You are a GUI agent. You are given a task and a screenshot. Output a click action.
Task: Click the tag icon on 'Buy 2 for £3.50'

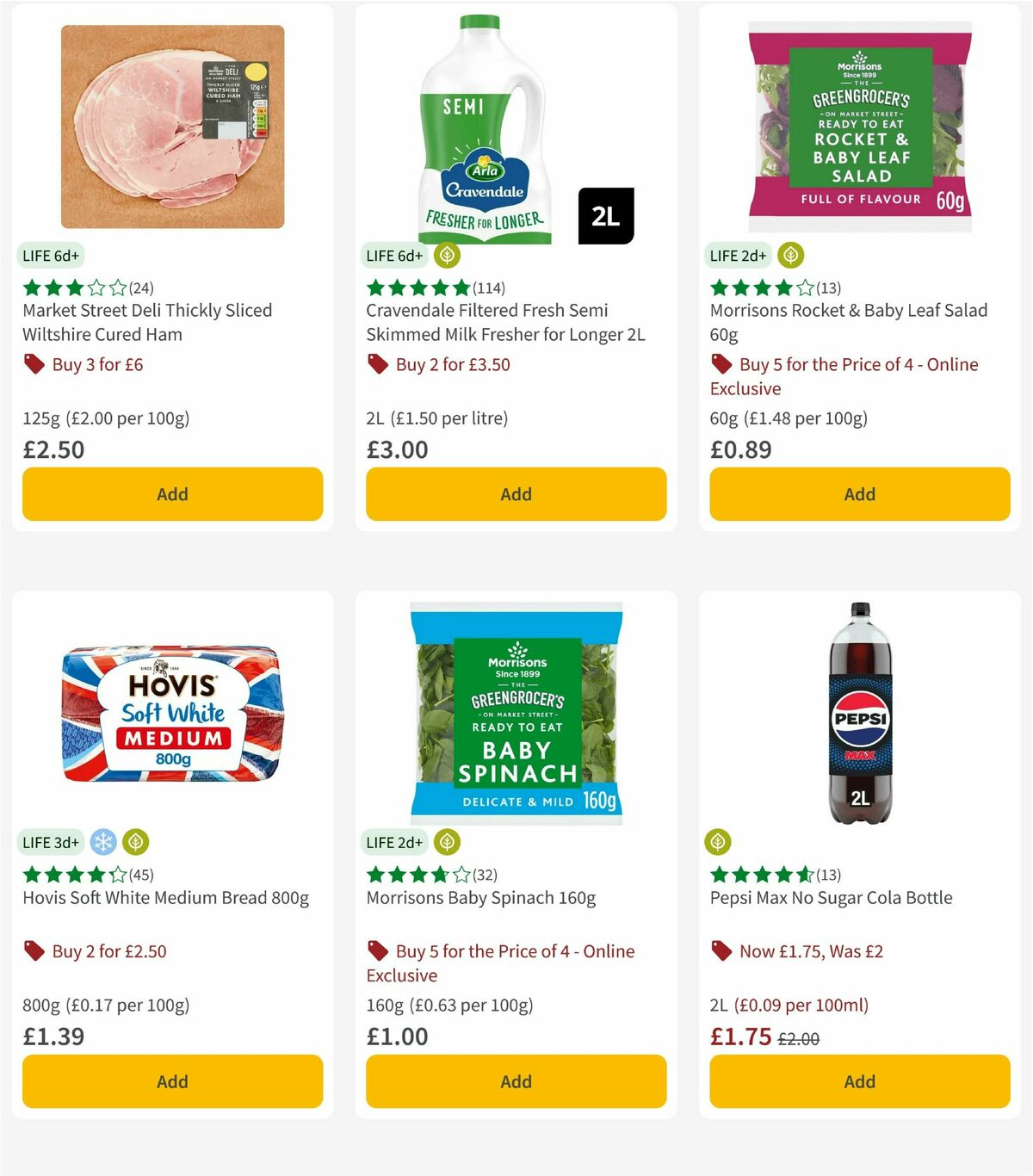pos(377,364)
